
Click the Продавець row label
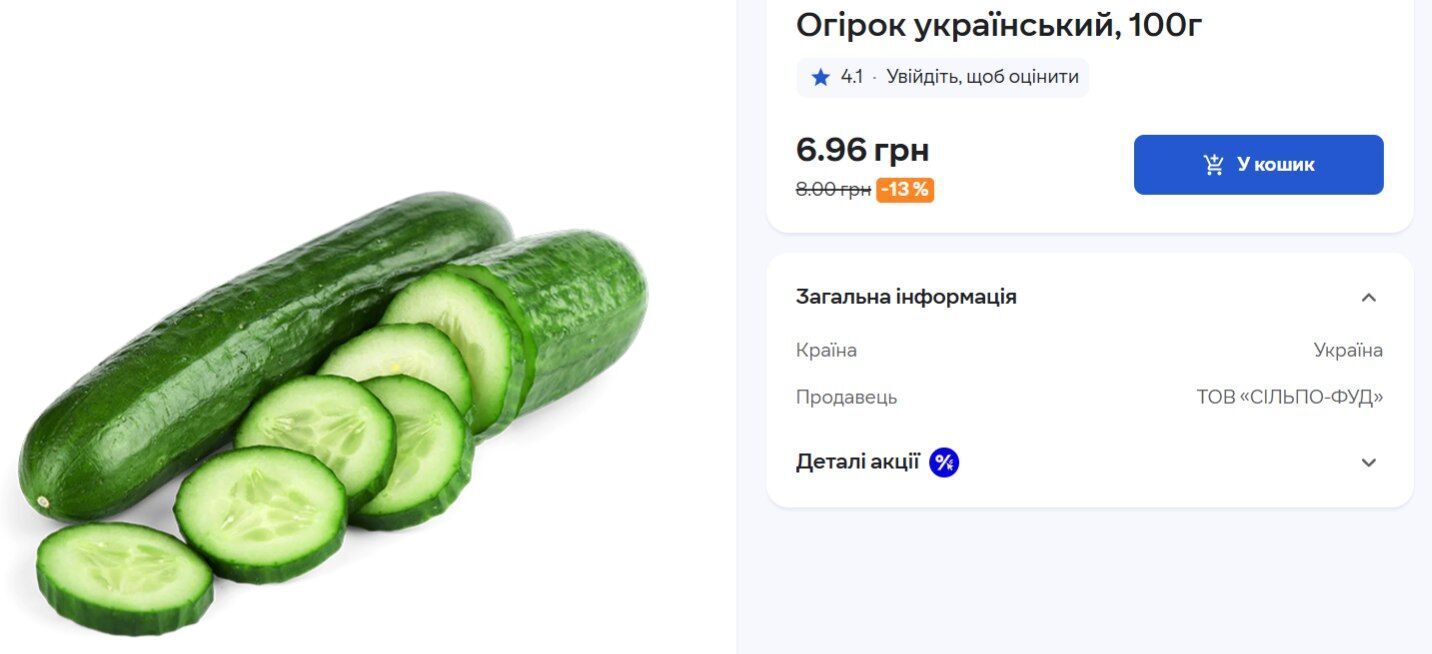point(846,396)
